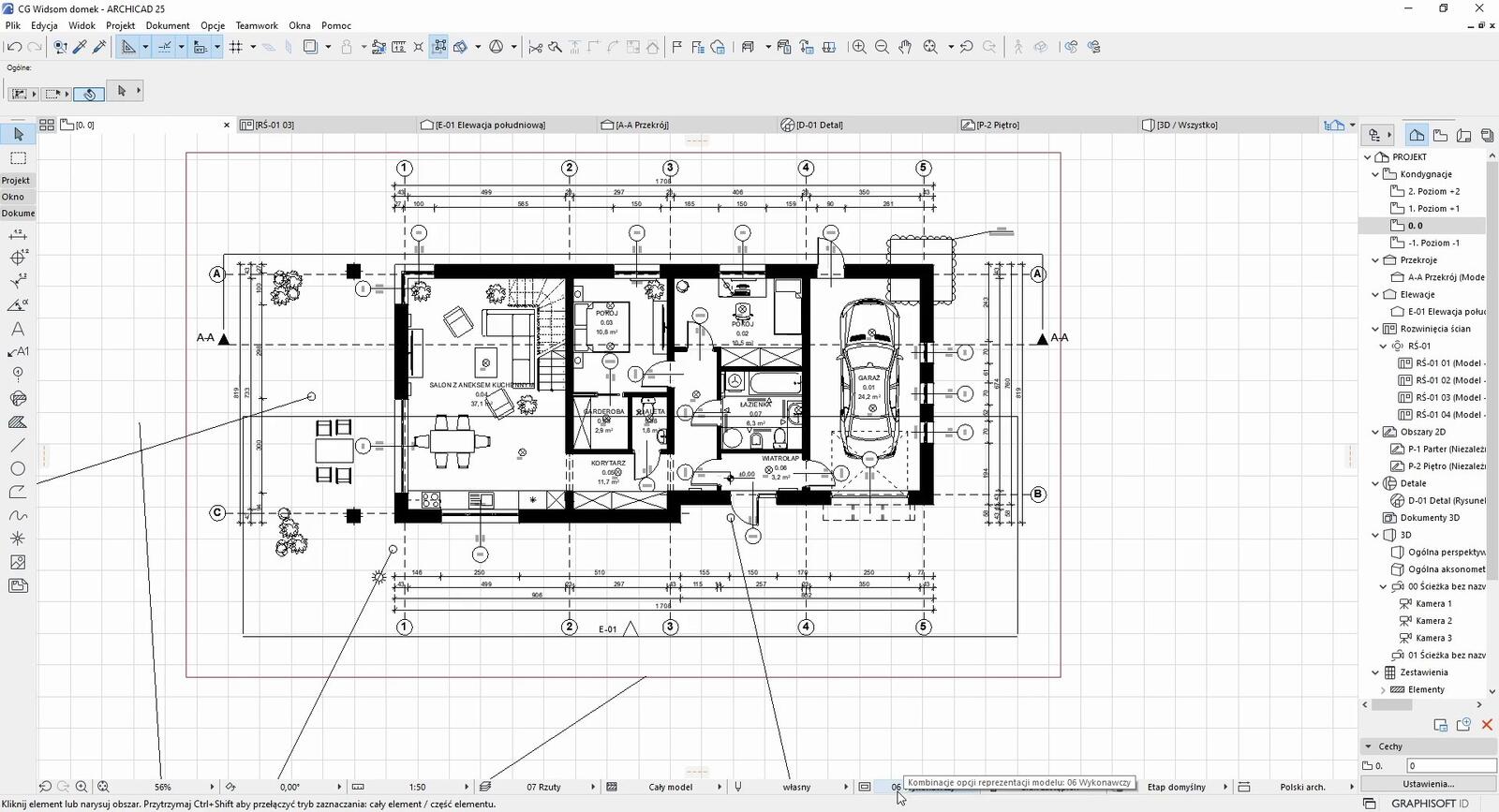Collapse the Kondygnacje tree node
The height and width of the screenshot is (812, 1499).
(x=1375, y=174)
